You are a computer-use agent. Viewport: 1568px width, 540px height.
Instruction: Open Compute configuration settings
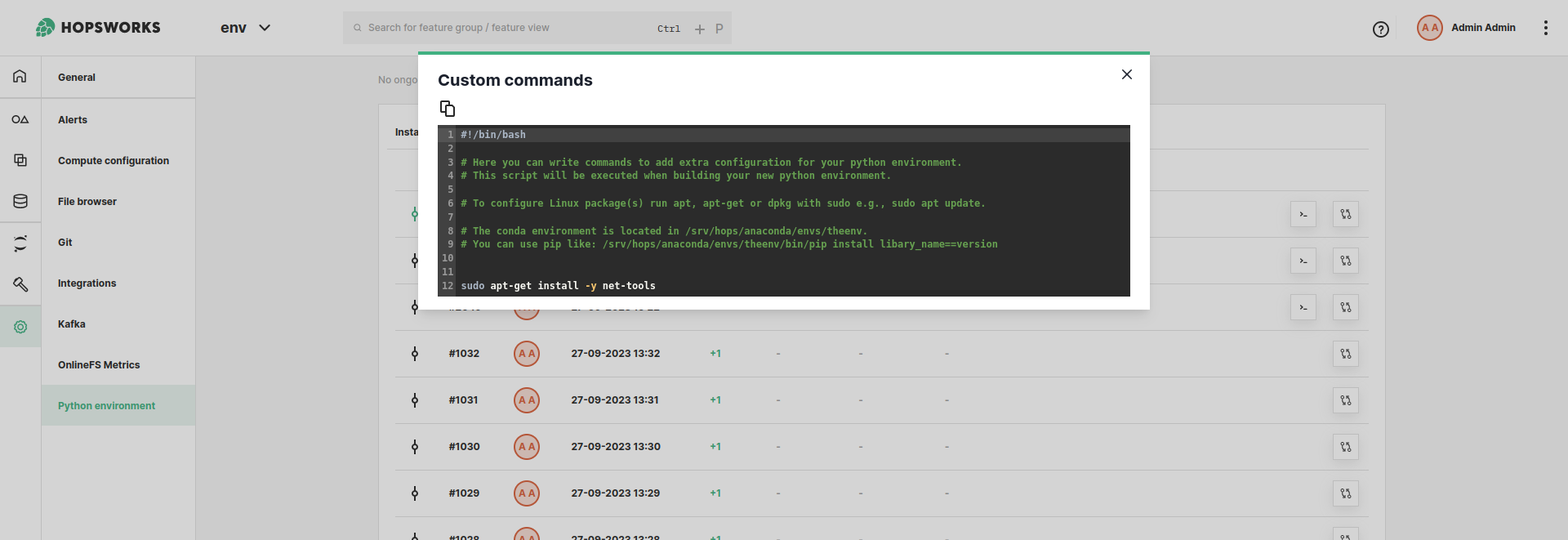[x=114, y=161]
